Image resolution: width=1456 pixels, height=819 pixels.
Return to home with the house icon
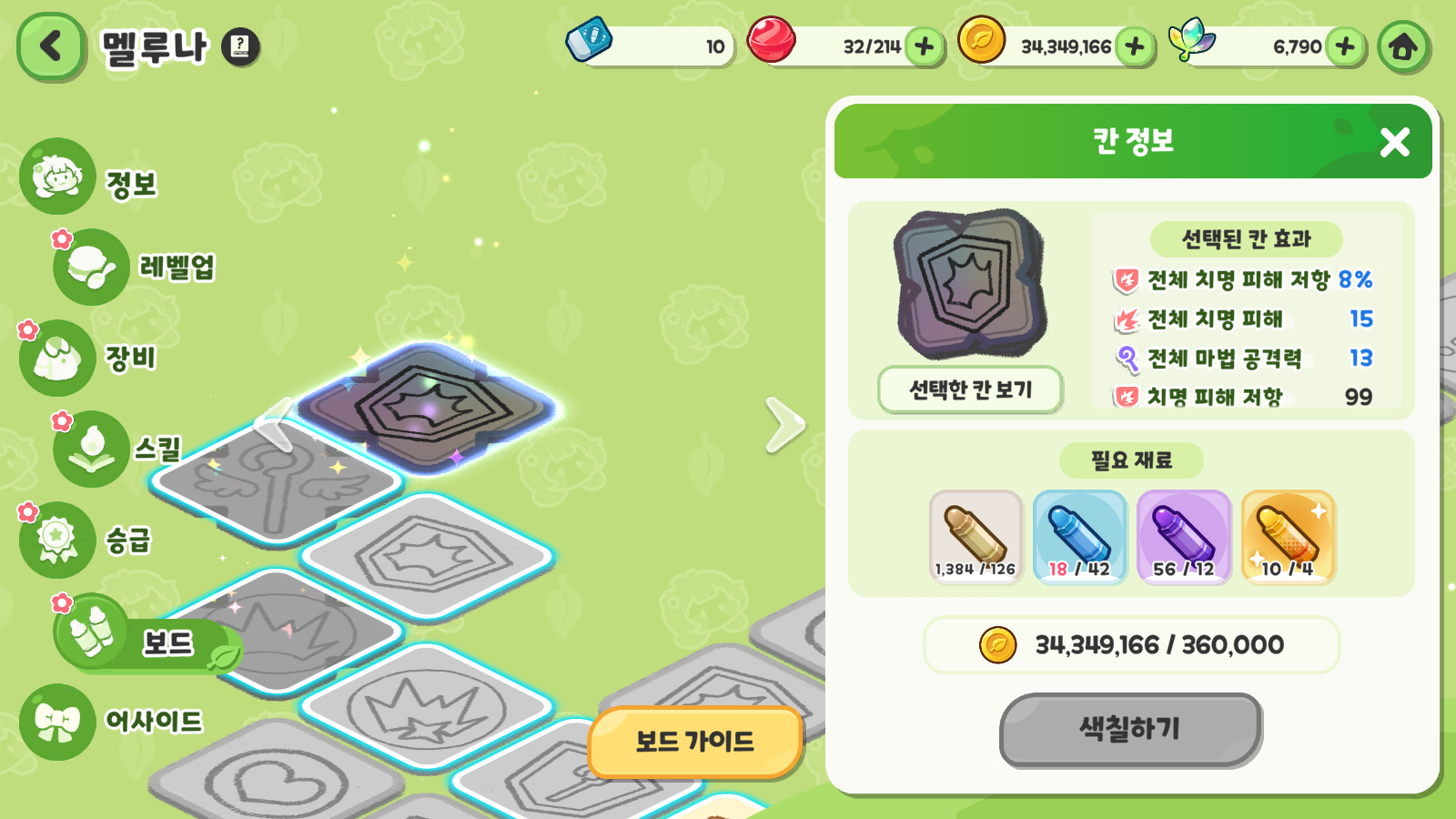pyautogui.click(x=1402, y=46)
